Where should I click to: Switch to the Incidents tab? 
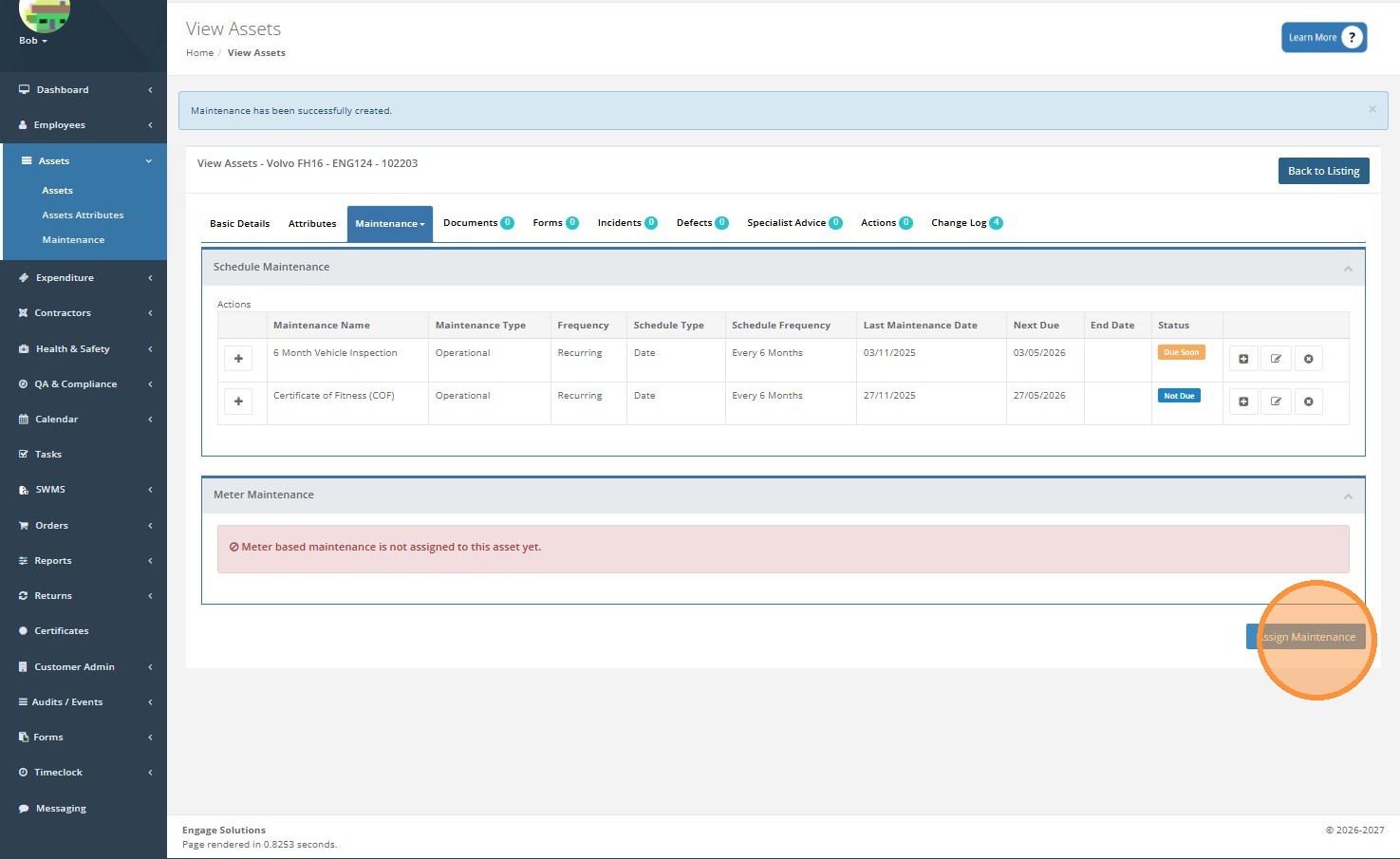[627, 223]
